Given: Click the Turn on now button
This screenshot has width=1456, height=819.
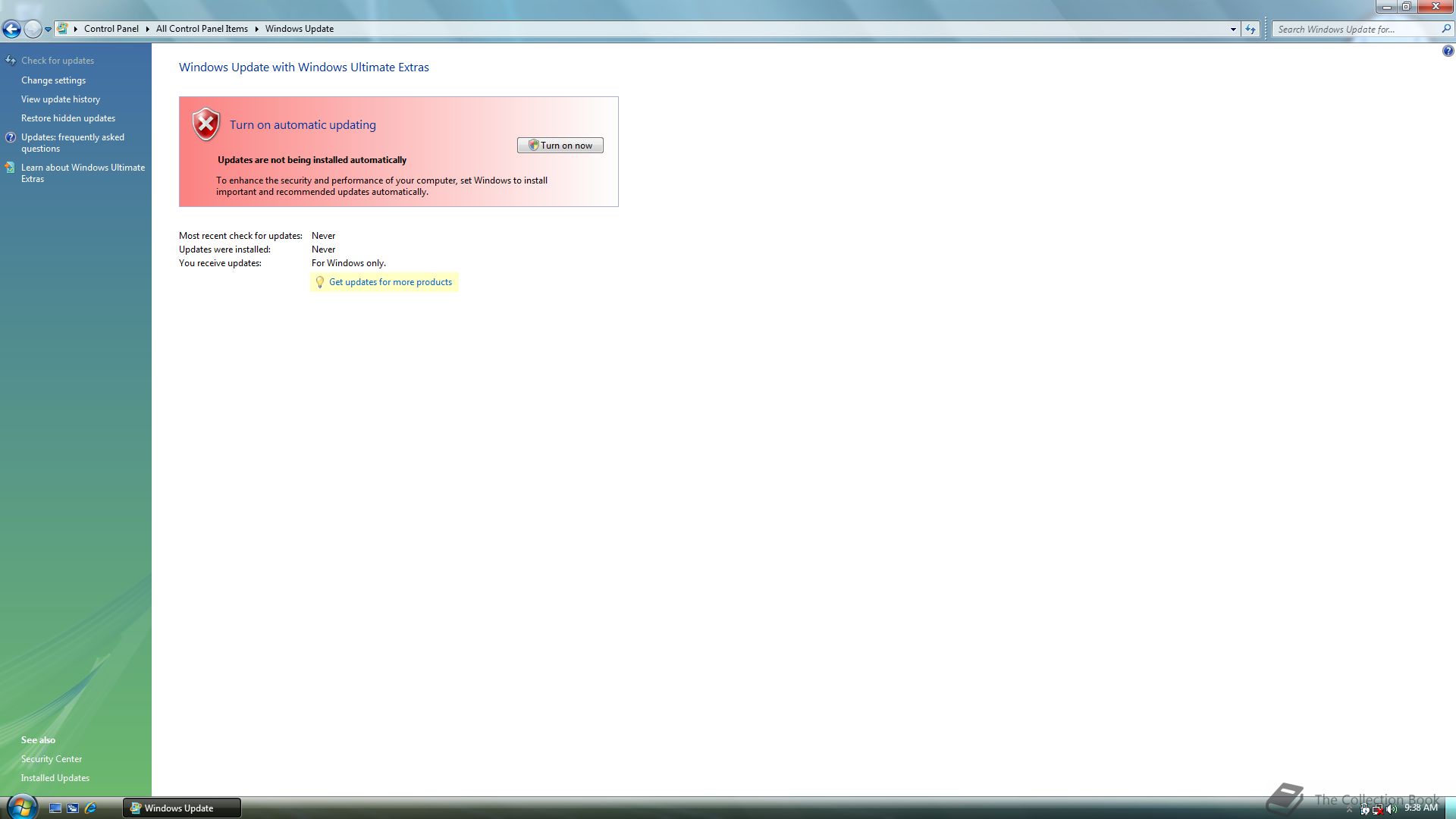Looking at the screenshot, I should point(560,146).
